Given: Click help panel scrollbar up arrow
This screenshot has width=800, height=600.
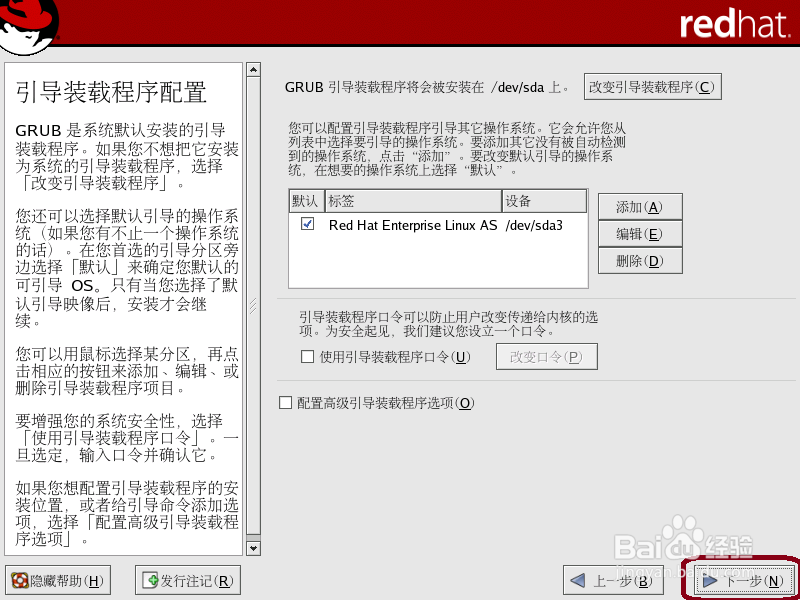Looking at the screenshot, I should pyautogui.click(x=253, y=69).
